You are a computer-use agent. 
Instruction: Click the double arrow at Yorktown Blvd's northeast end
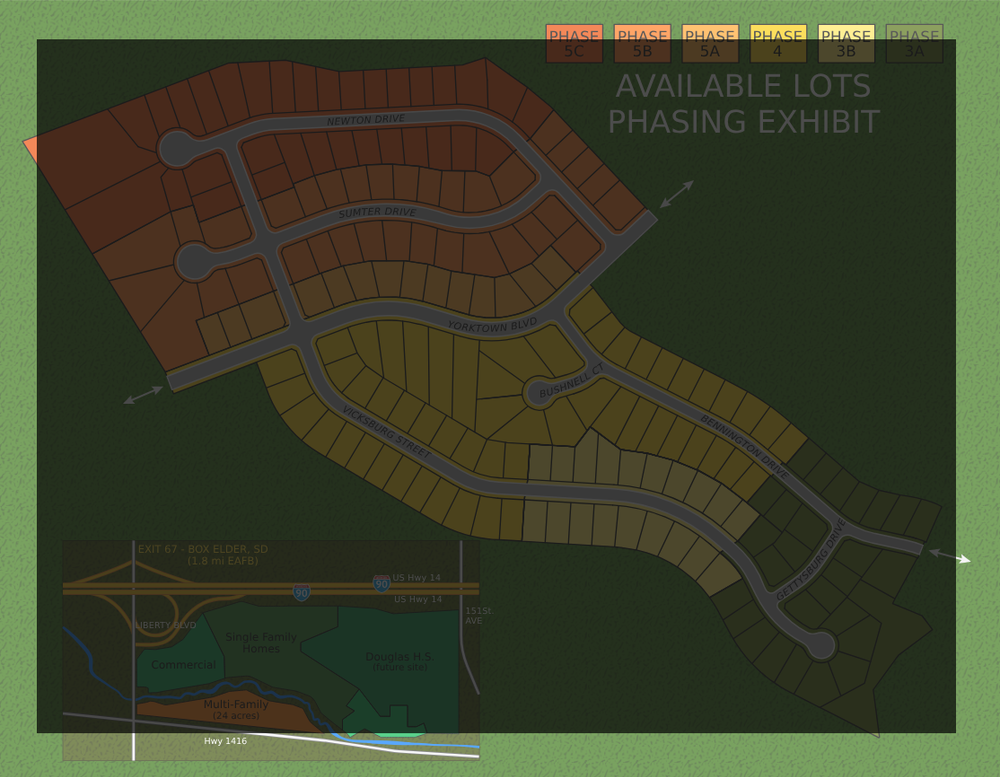(677, 194)
